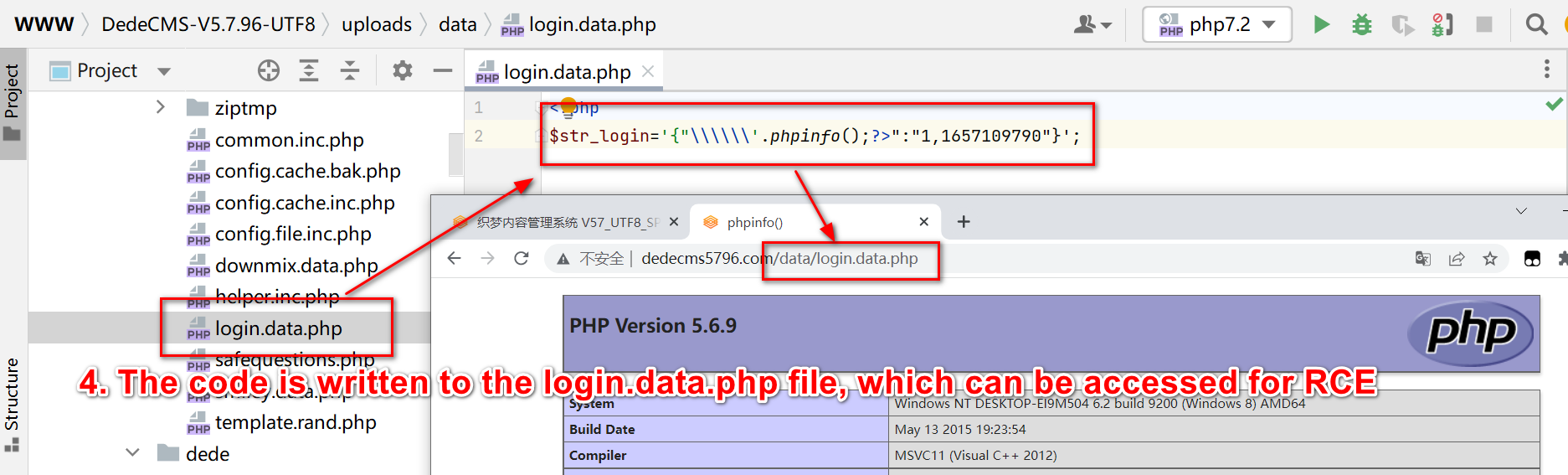Click the browser extension icon beside star

(x=1533, y=259)
